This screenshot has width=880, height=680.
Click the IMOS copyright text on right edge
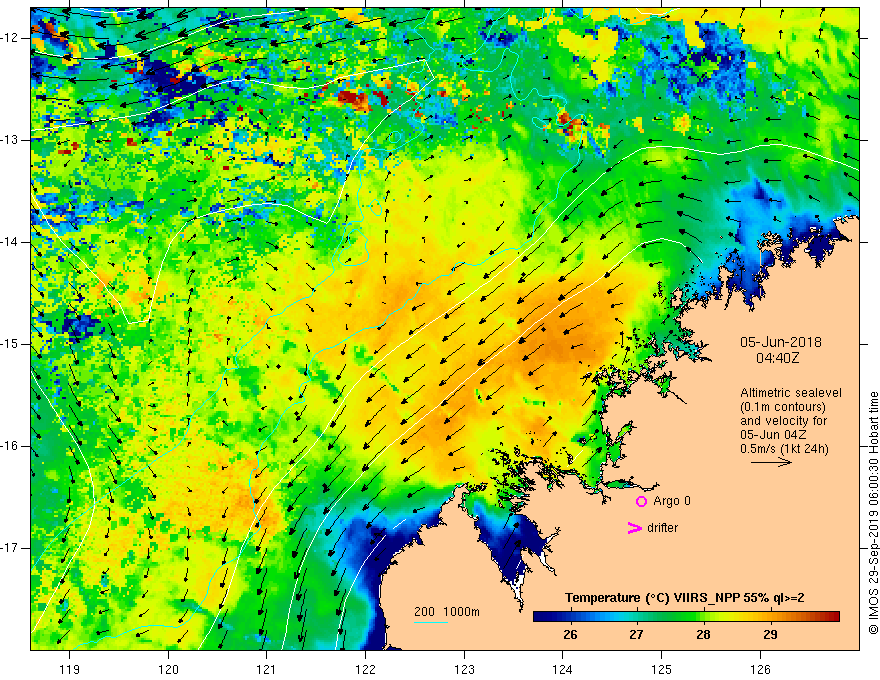point(873,513)
